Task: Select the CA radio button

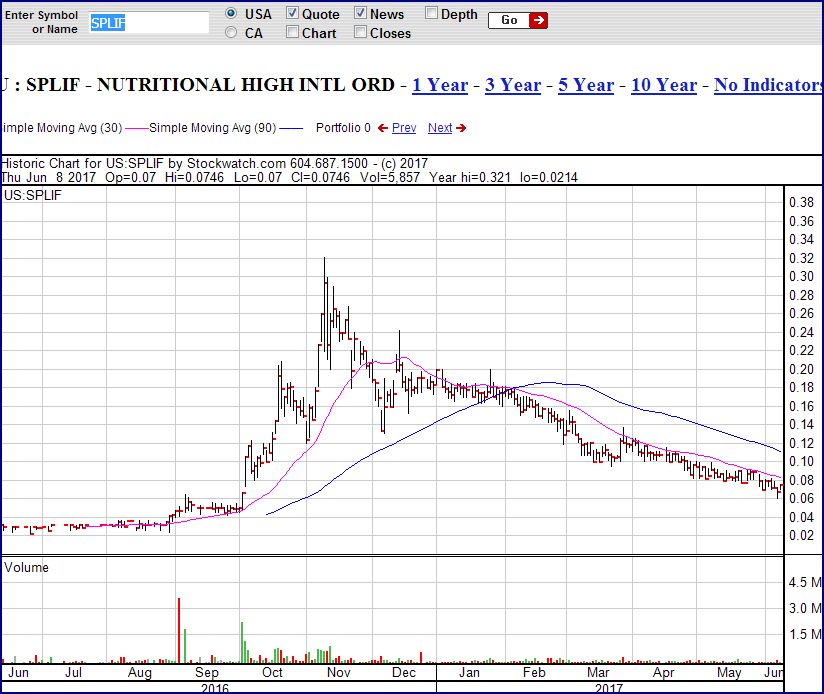Action: [x=231, y=30]
